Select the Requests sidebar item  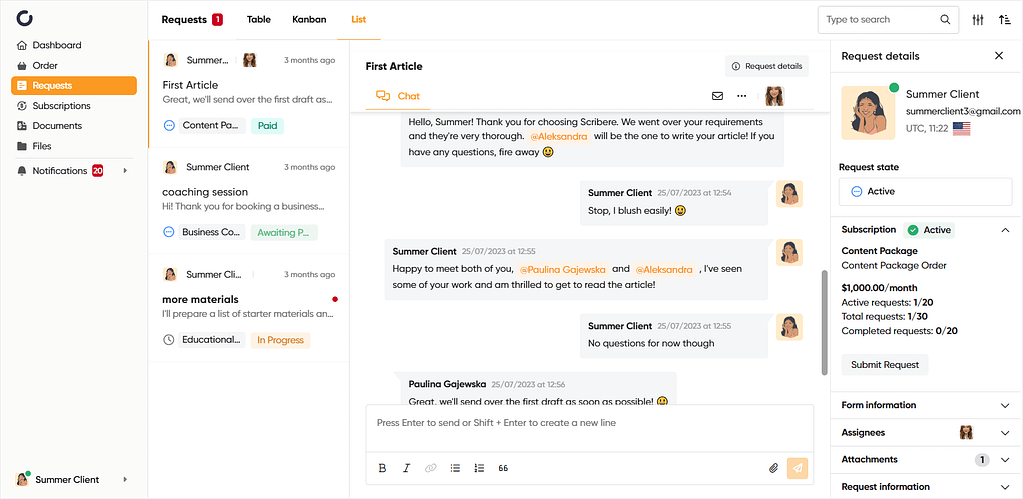coord(74,85)
